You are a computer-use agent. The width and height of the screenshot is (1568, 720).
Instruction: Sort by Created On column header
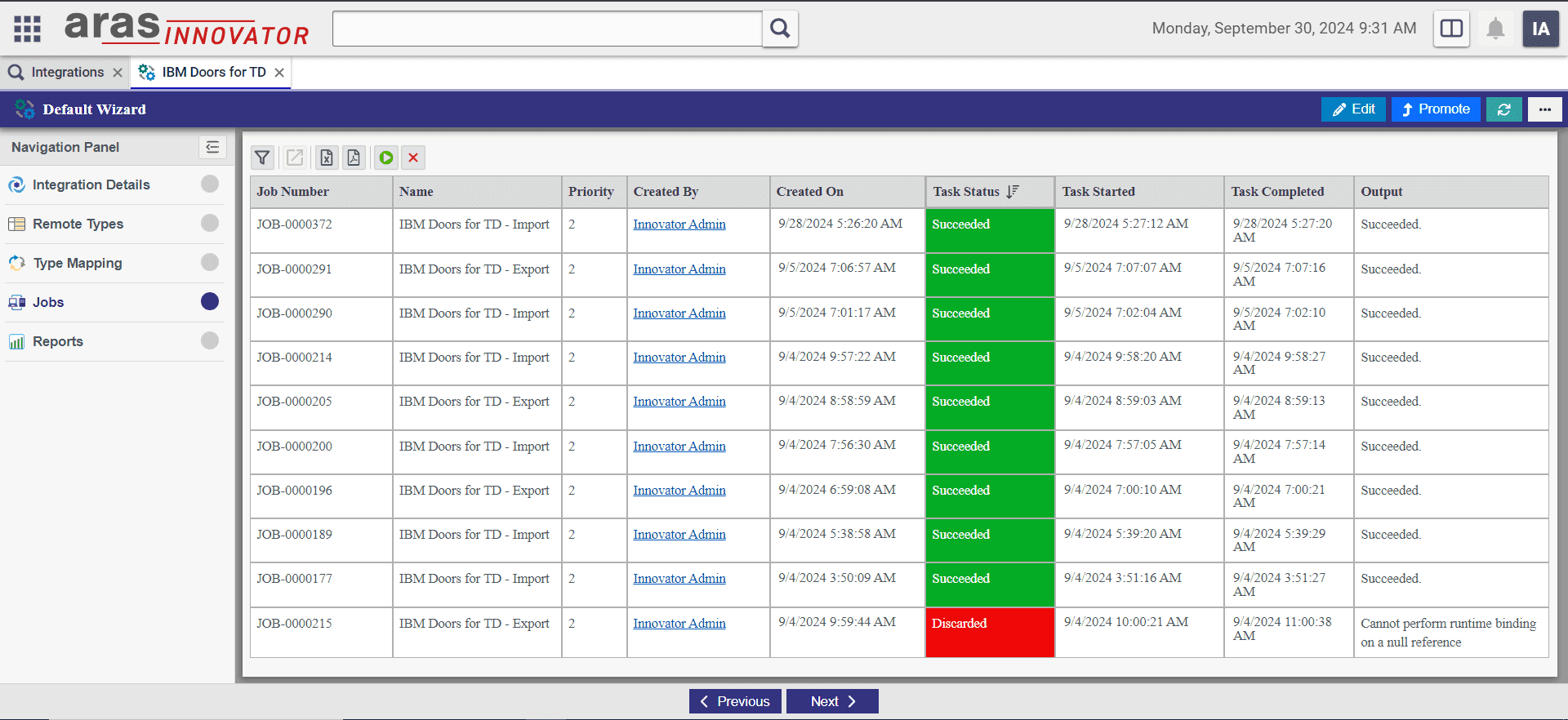coord(847,192)
